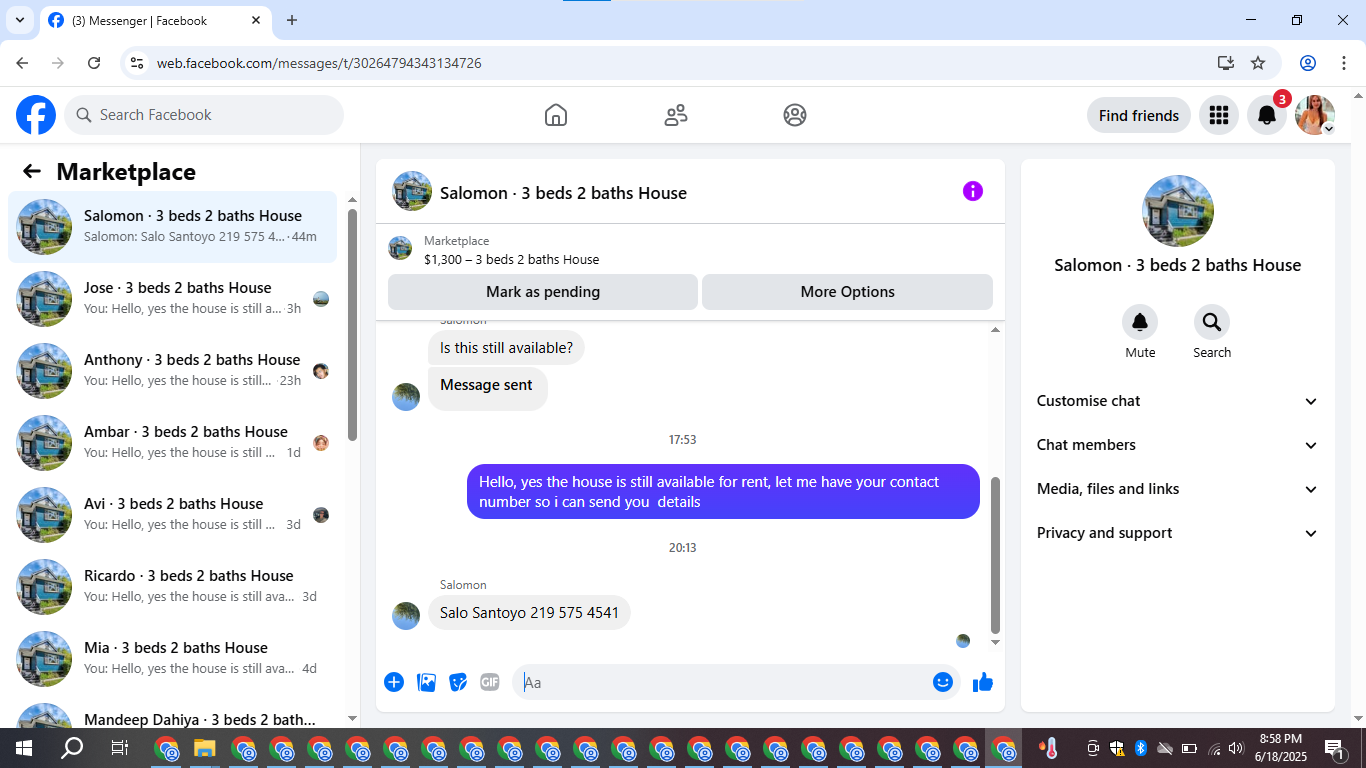Viewport: 1366px width, 768px height.
Task: Send a thumbs up like
Action: (x=983, y=682)
